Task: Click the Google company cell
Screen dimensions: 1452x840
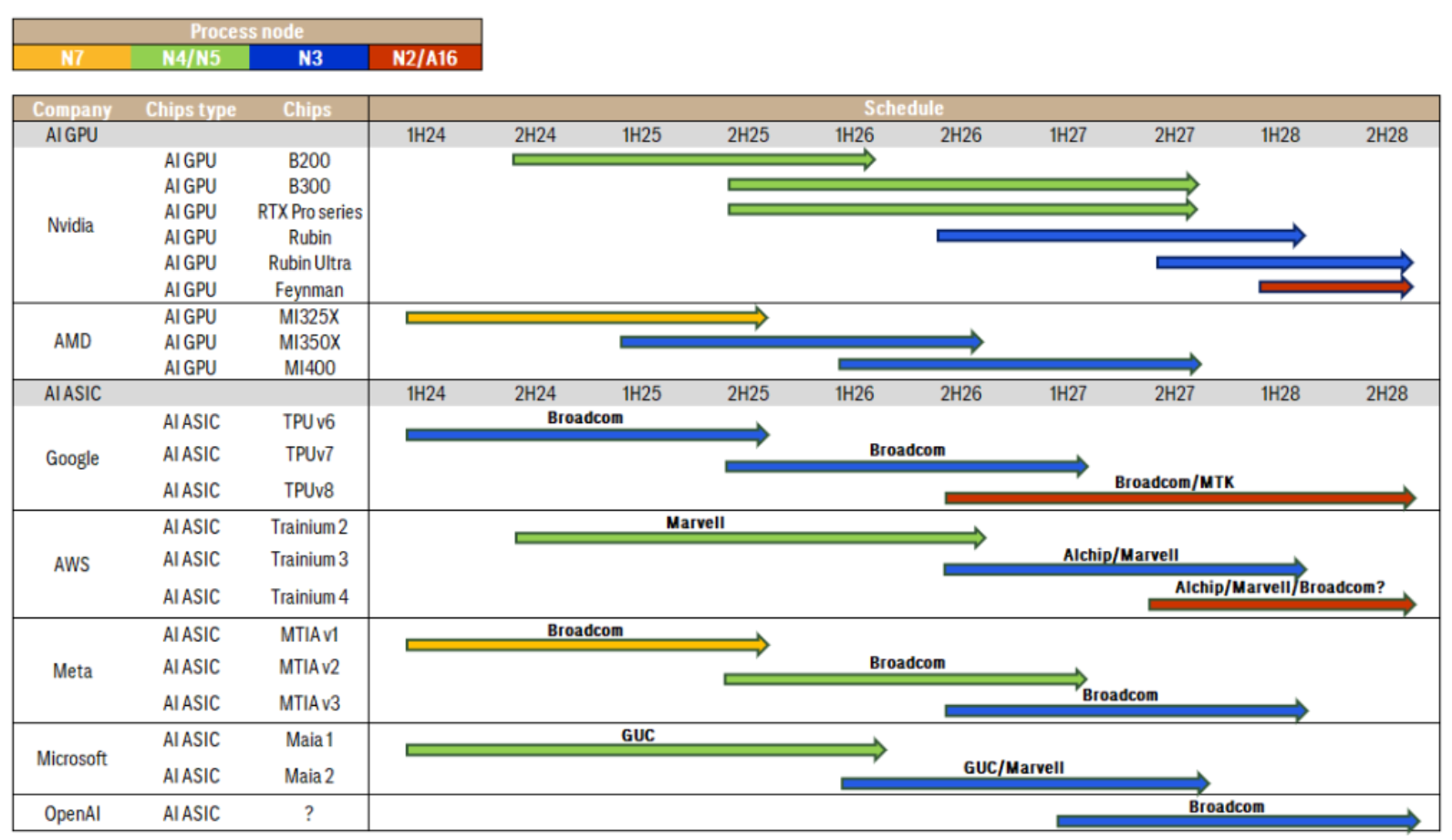Action: [x=72, y=458]
